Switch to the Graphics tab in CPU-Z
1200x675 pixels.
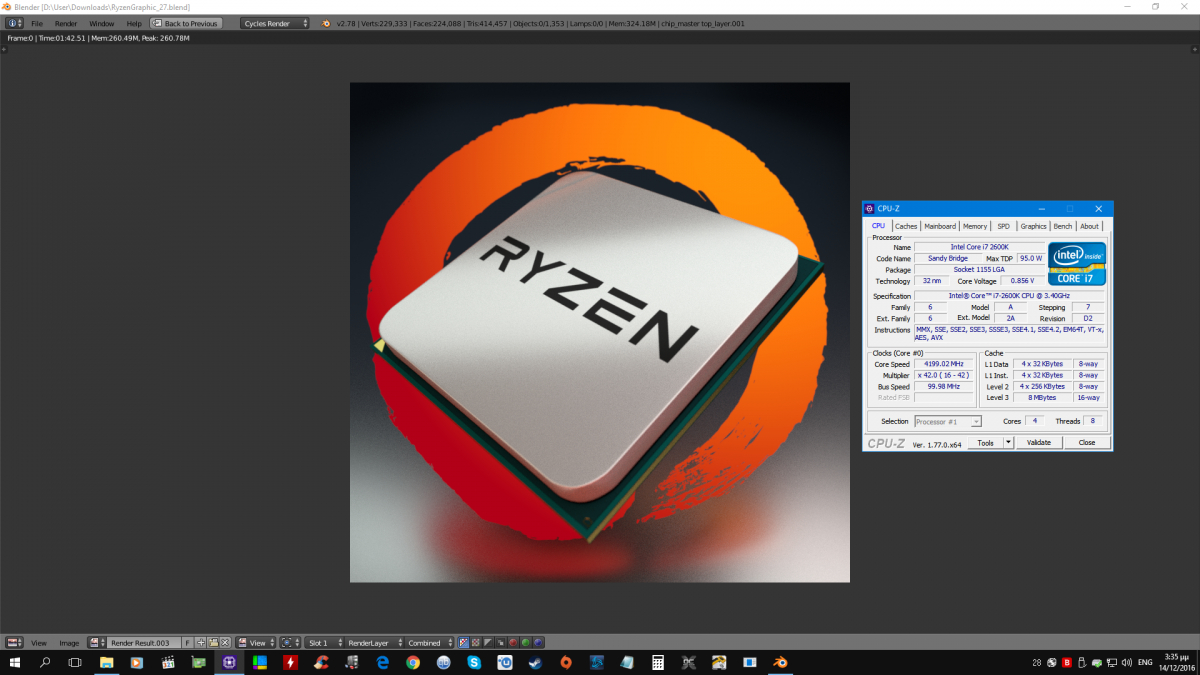1033,226
